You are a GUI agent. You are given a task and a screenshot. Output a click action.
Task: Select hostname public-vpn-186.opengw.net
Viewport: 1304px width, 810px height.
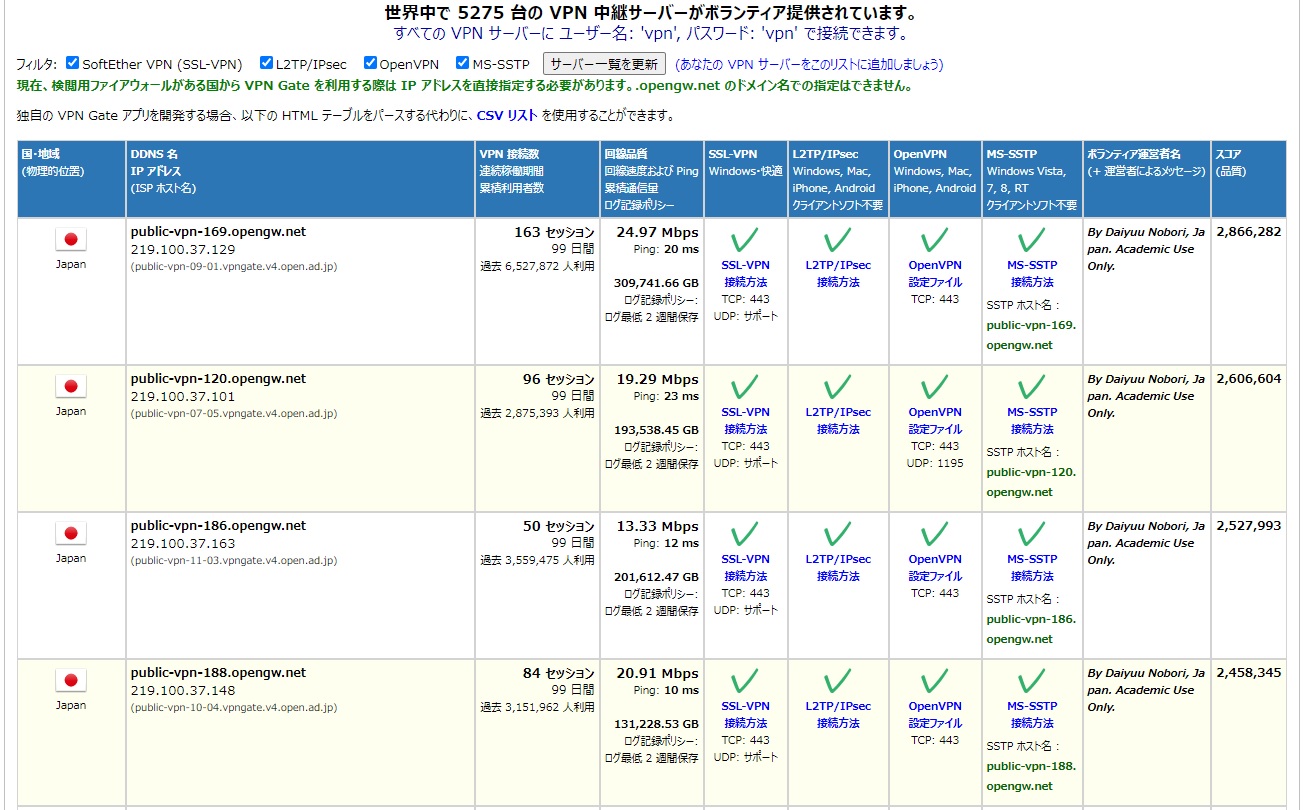(x=218, y=526)
